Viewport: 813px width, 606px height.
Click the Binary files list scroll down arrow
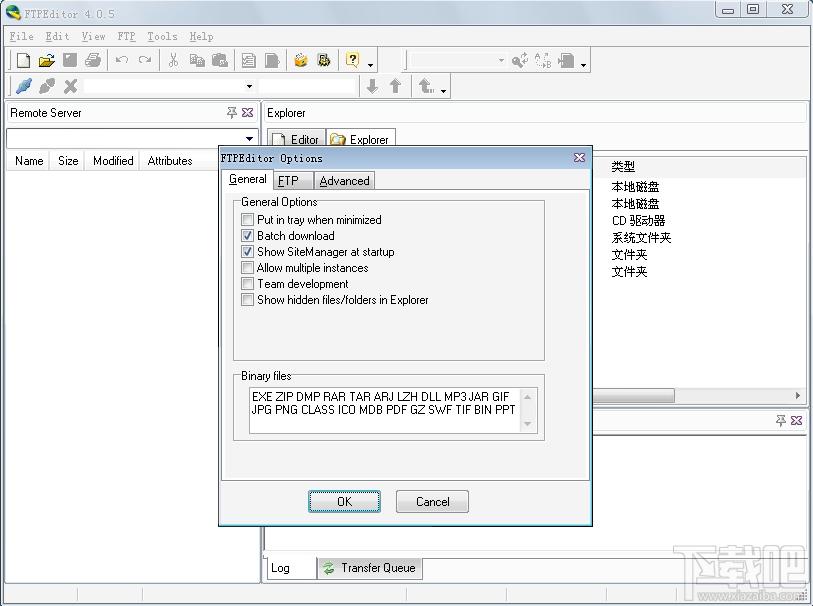click(x=527, y=424)
